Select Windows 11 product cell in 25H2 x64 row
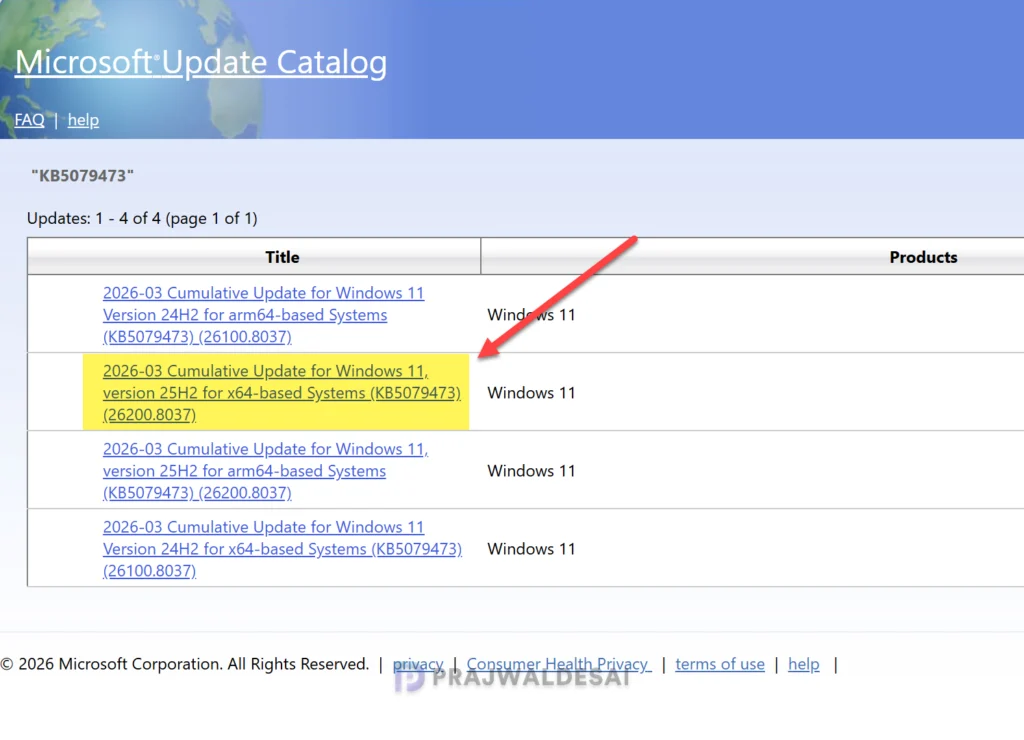 531,393
